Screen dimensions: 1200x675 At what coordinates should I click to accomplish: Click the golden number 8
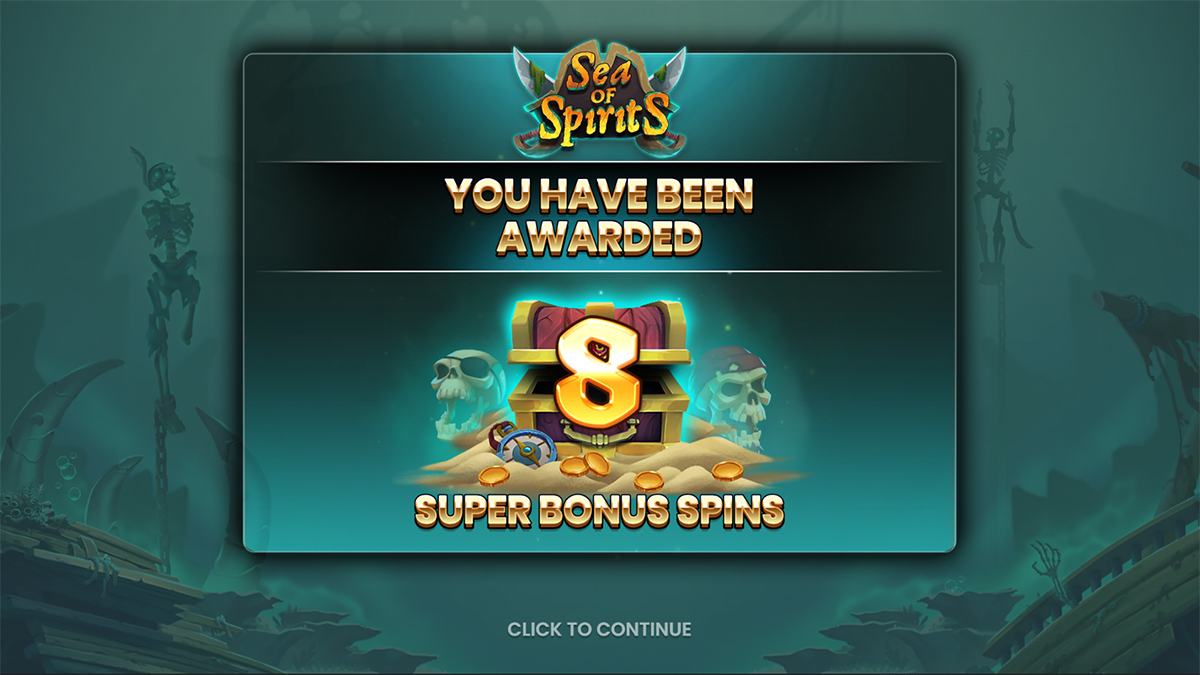(x=599, y=372)
